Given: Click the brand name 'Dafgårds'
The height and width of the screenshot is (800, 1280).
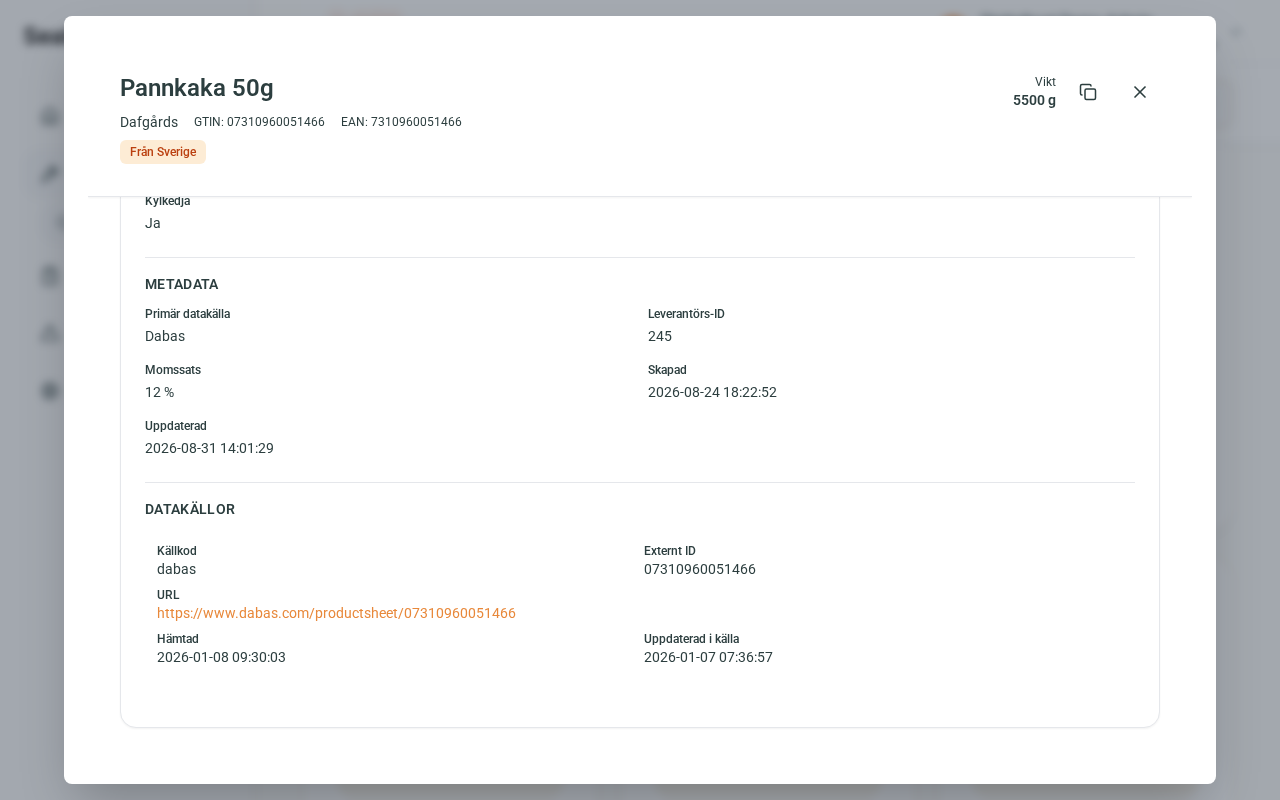Looking at the screenshot, I should (x=149, y=122).
